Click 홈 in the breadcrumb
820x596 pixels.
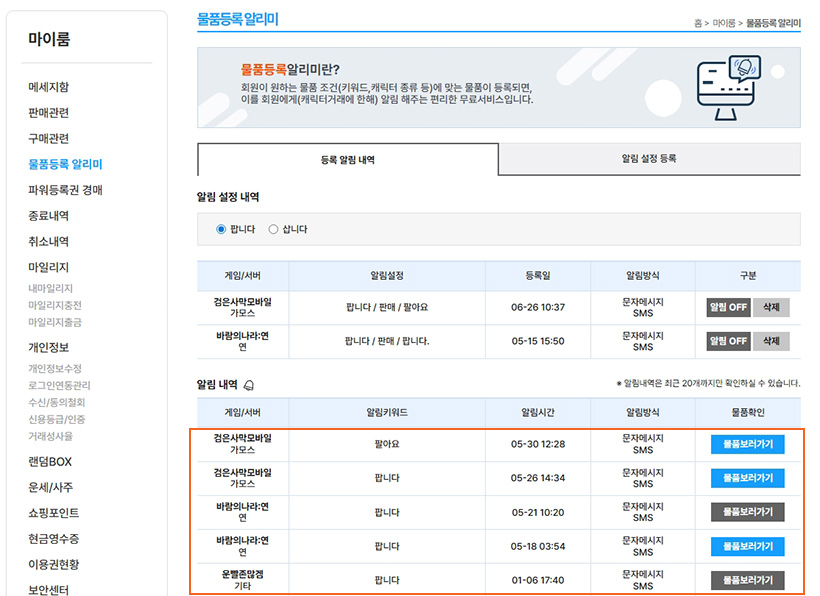(697, 22)
